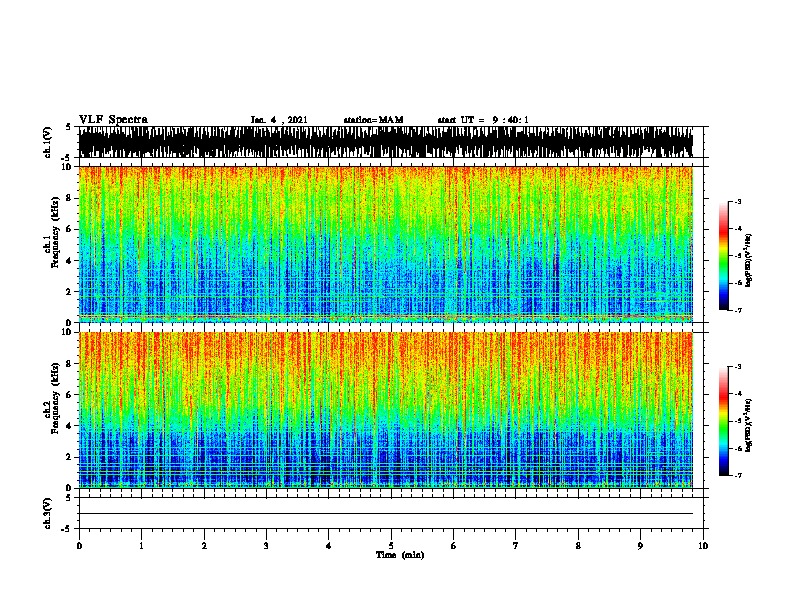Image resolution: width=792 pixels, height=612 pixels.
Task: Click the "VLF Spectra" title text
Action: [x=113, y=120]
